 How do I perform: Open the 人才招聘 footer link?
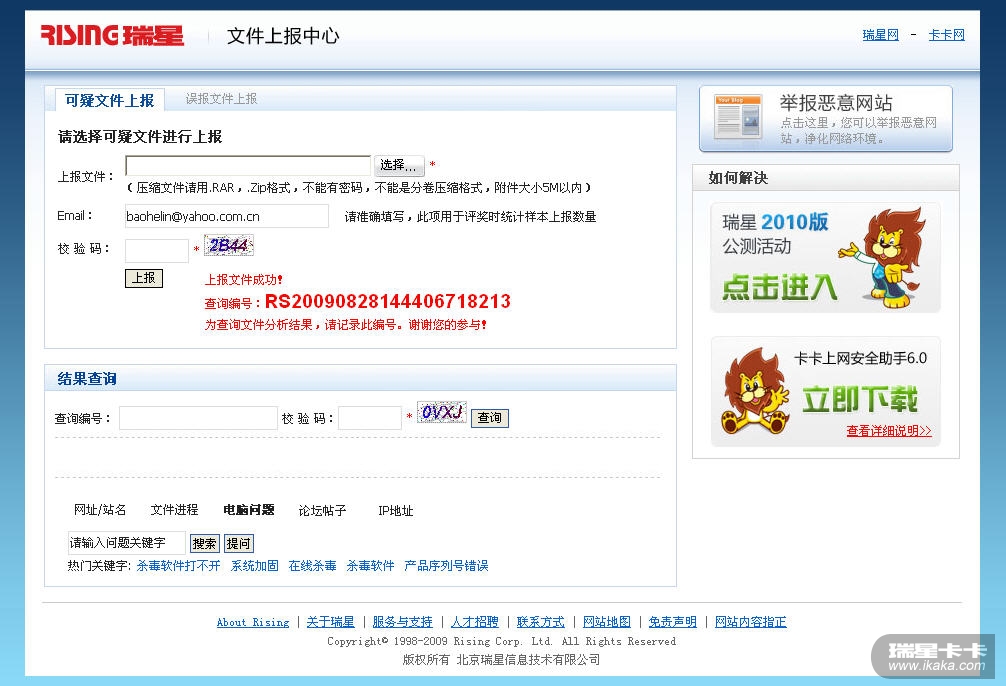[x=475, y=622]
